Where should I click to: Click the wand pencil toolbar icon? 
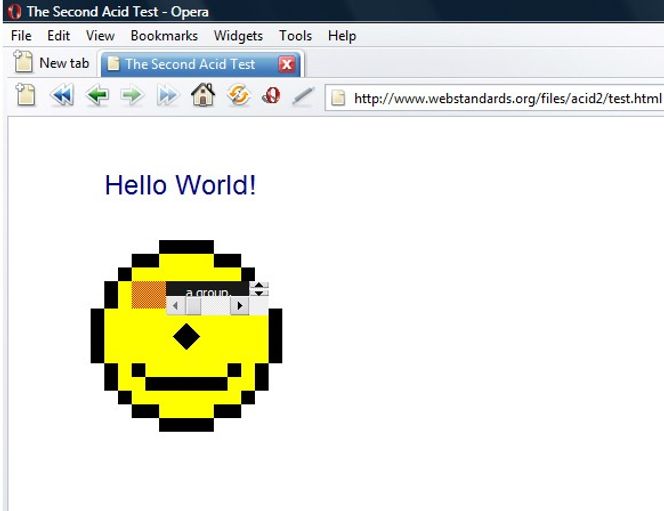click(x=304, y=96)
